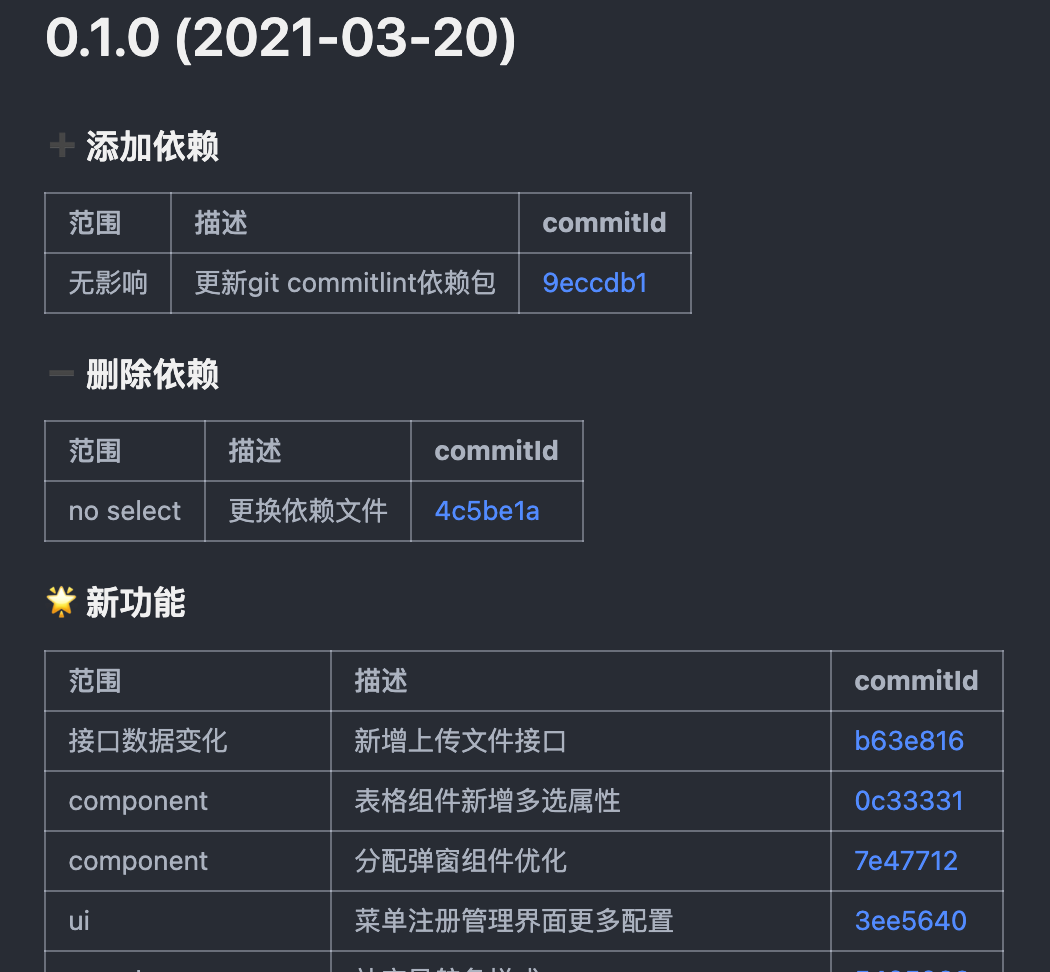
Task: Open commit link 4c5be1a
Action: click(487, 511)
